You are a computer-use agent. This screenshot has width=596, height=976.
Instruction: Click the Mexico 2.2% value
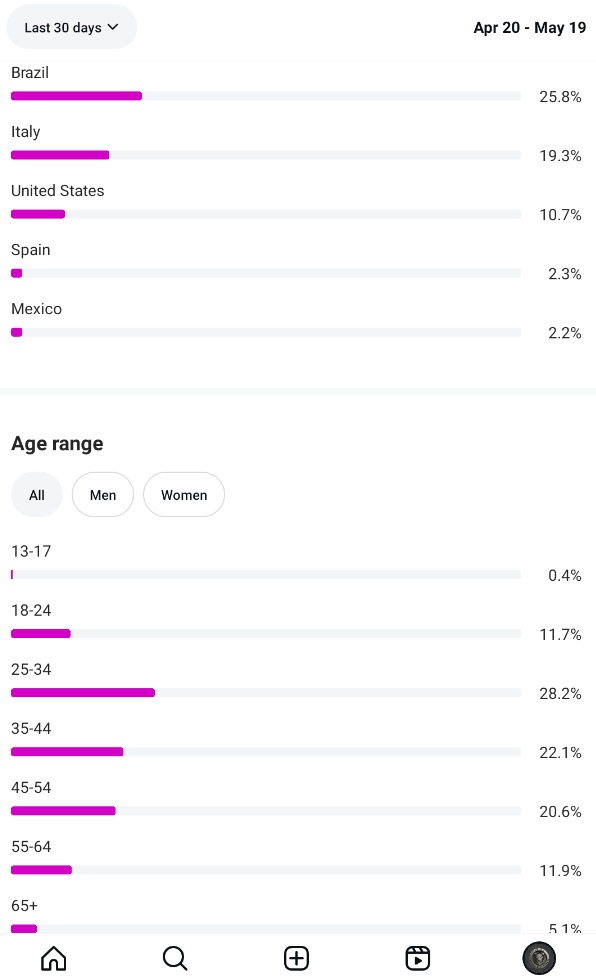tap(564, 333)
